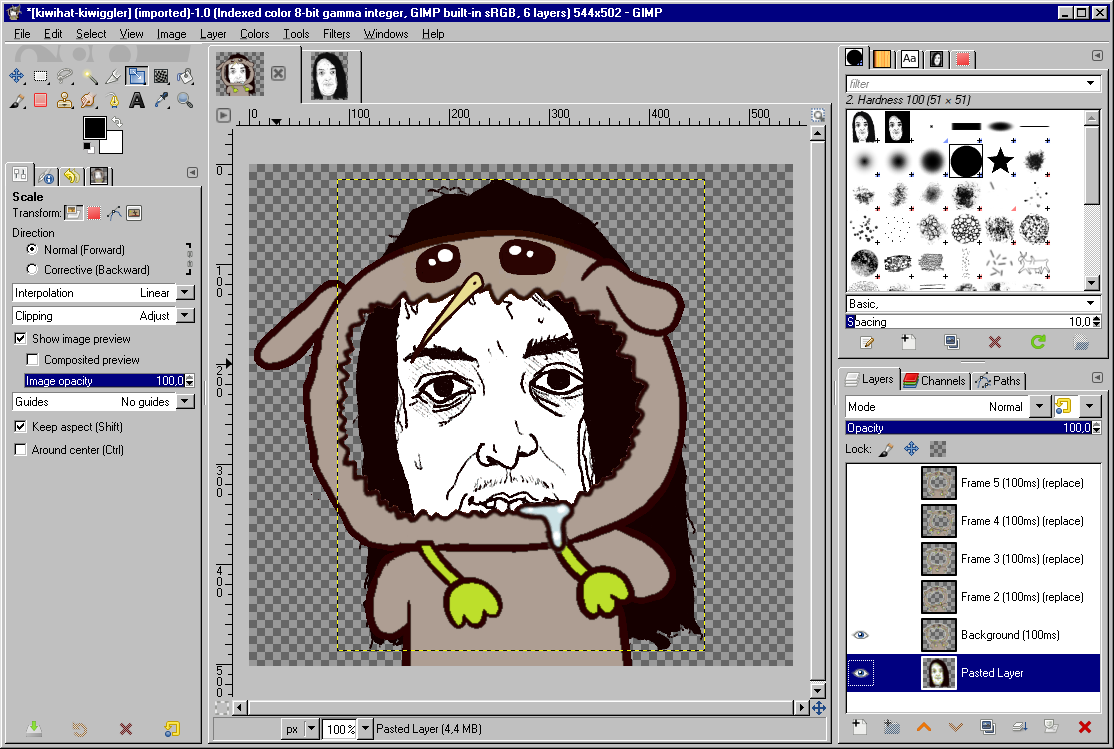Create a new layer in Layers panel

pos(860,726)
